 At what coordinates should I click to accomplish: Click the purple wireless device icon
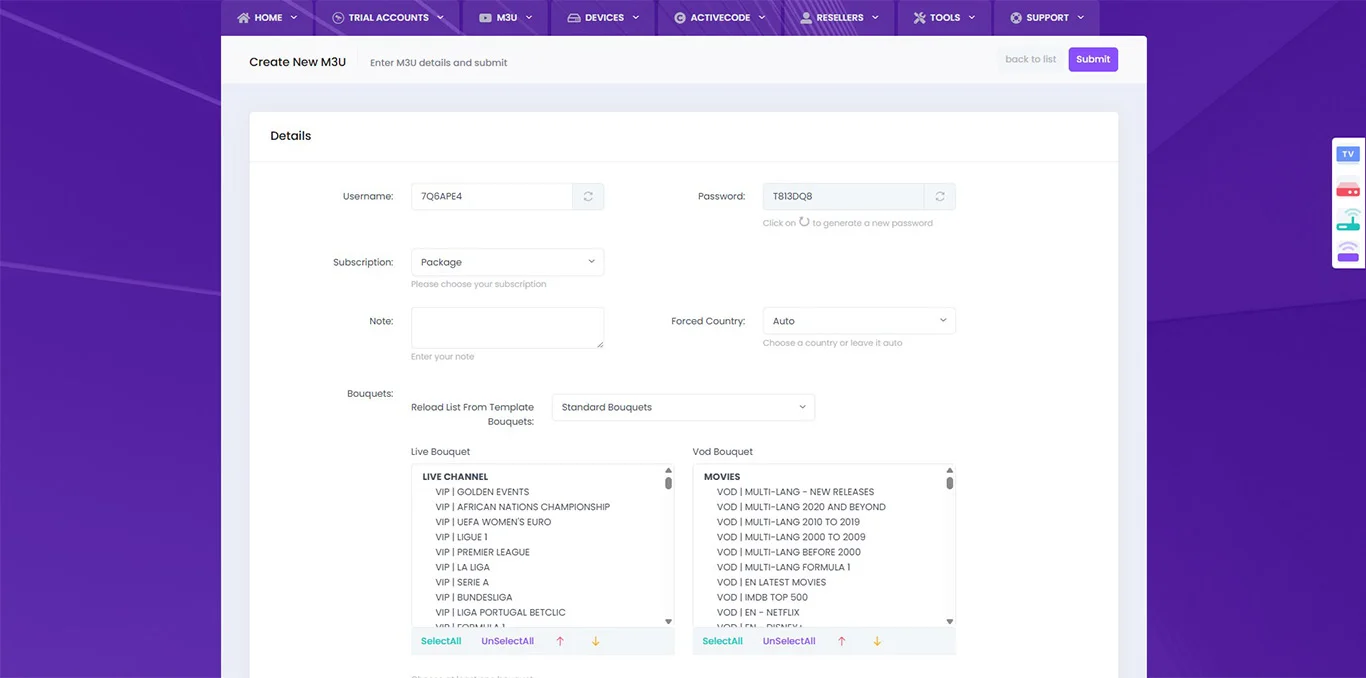[1348, 251]
